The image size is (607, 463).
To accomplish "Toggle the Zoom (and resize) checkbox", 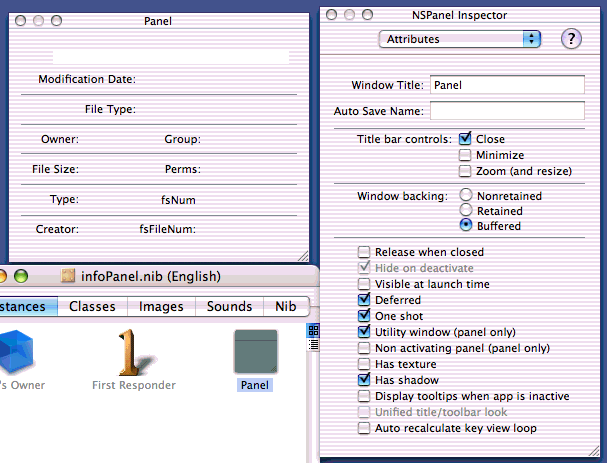I will [x=465, y=171].
